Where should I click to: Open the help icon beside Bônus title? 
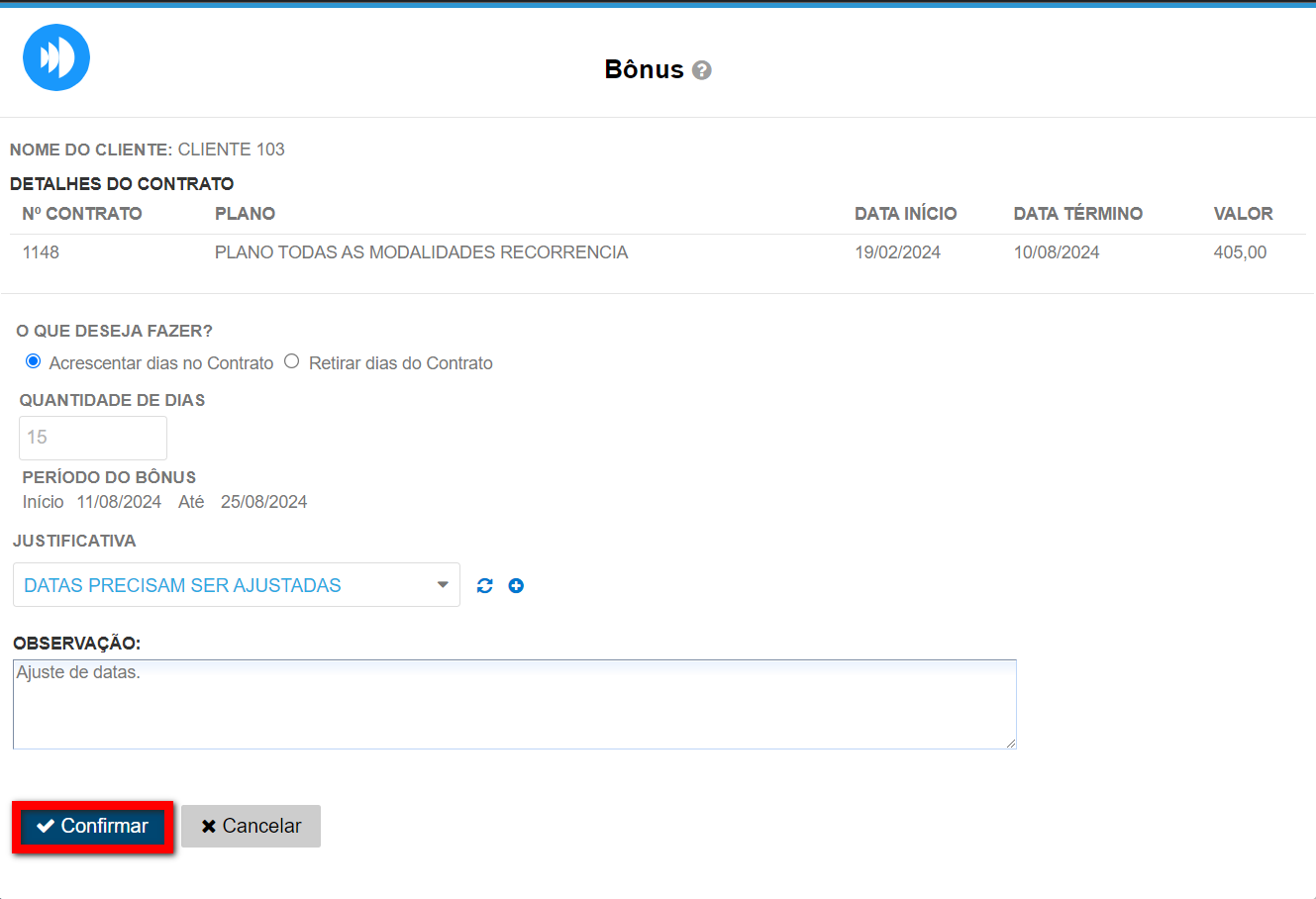tap(702, 70)
